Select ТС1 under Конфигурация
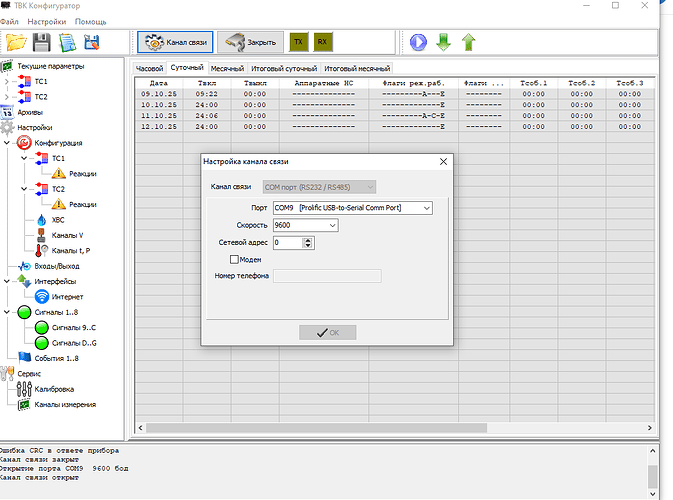This screenshot has width=673, height=500. [58, 159]
